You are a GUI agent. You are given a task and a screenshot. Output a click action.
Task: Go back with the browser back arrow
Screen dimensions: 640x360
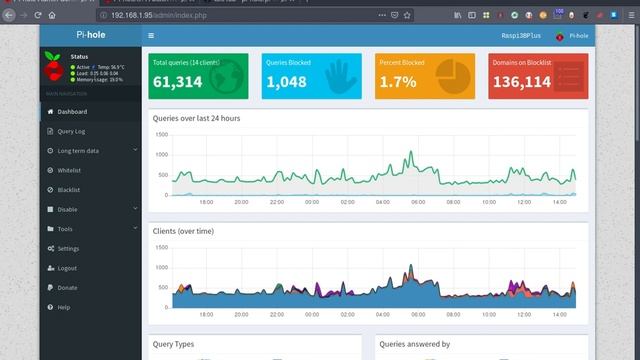pos(9,16)
